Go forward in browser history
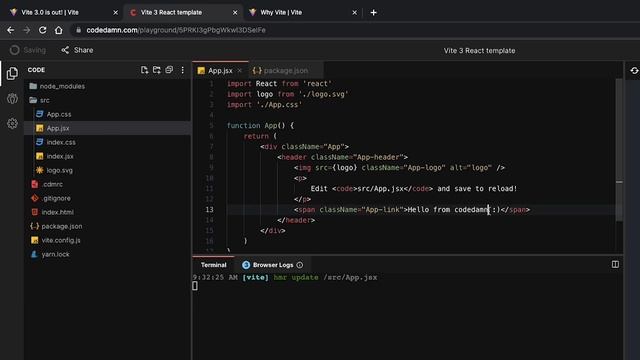 (27, 30)
